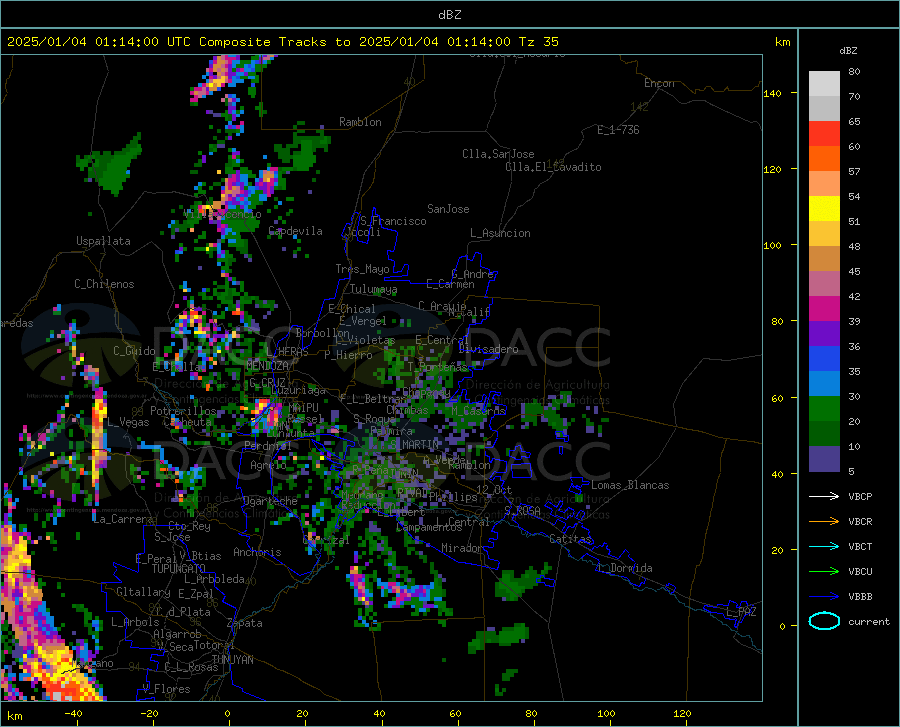Click the Ramblon label near top
Viewport: 900px width, 727px height.
click(x=360, y=122)
